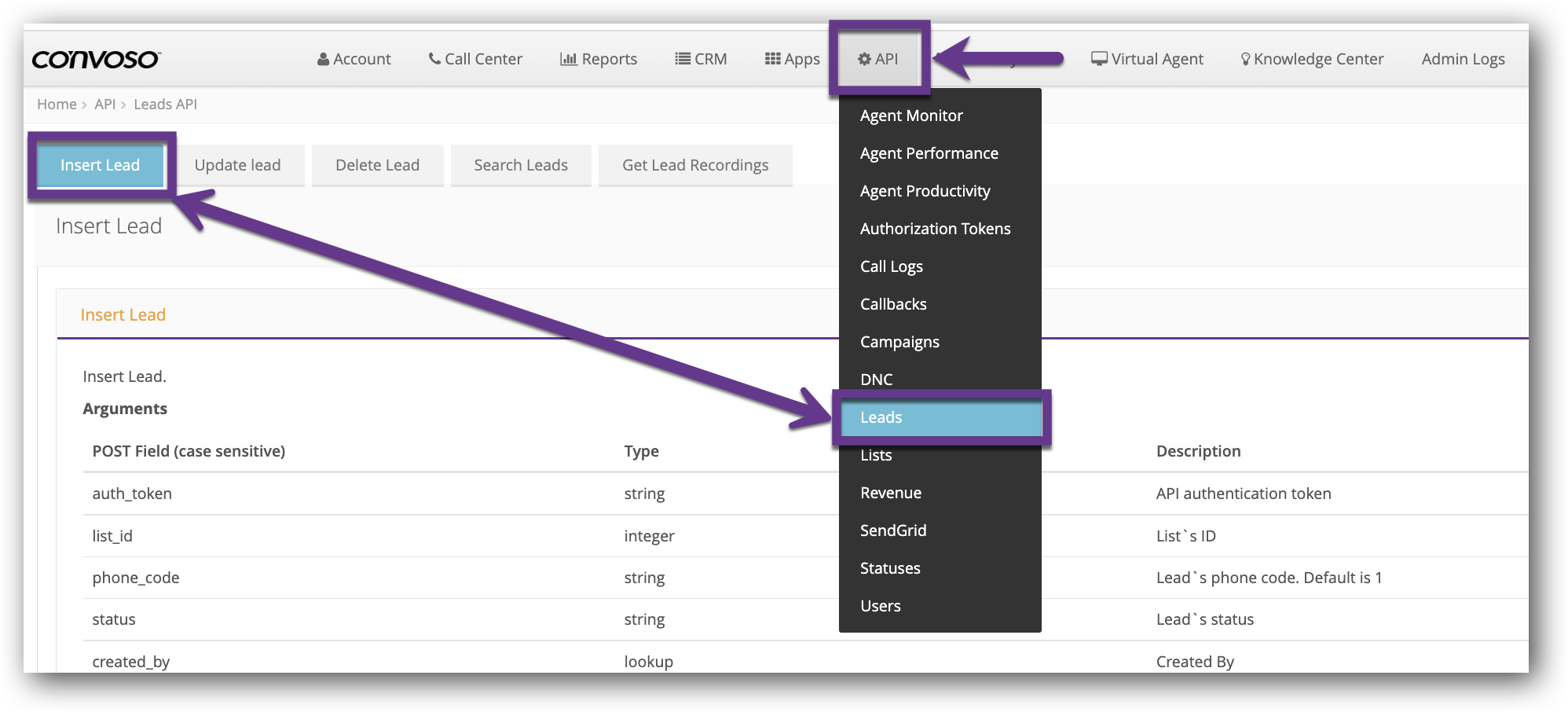
Task: Choose DNC menu entry
Action: pos(940,380)
